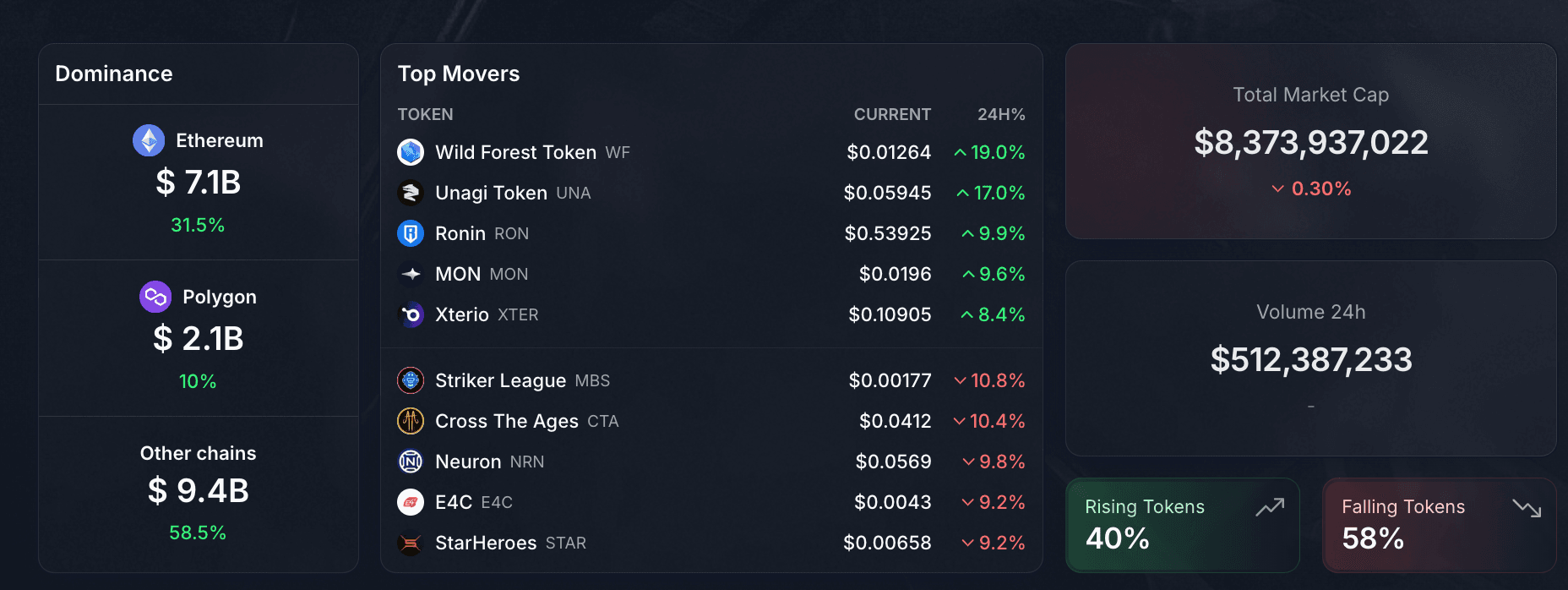Expand the 24H% column header
The height and width of the screenshot is (590, 1568).
(x=1000, y=114)
